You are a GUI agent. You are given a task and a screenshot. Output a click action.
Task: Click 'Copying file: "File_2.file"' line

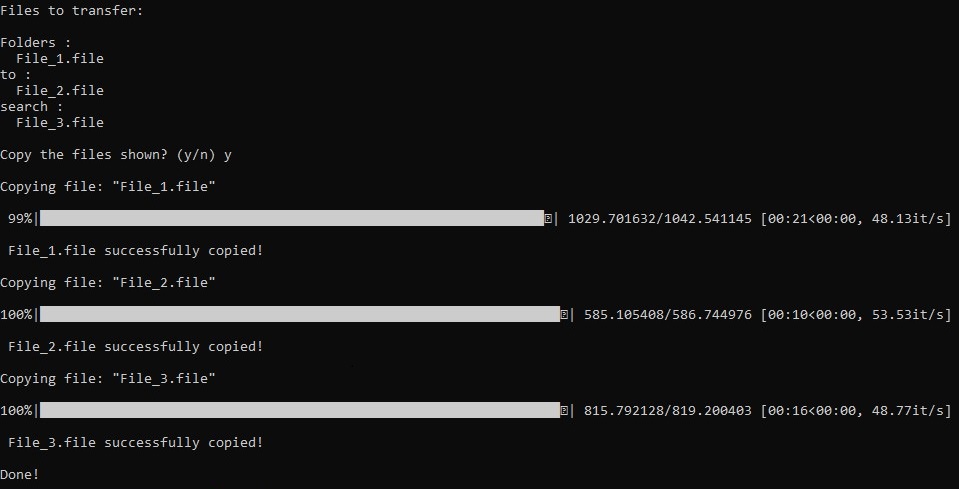(108, 282)
